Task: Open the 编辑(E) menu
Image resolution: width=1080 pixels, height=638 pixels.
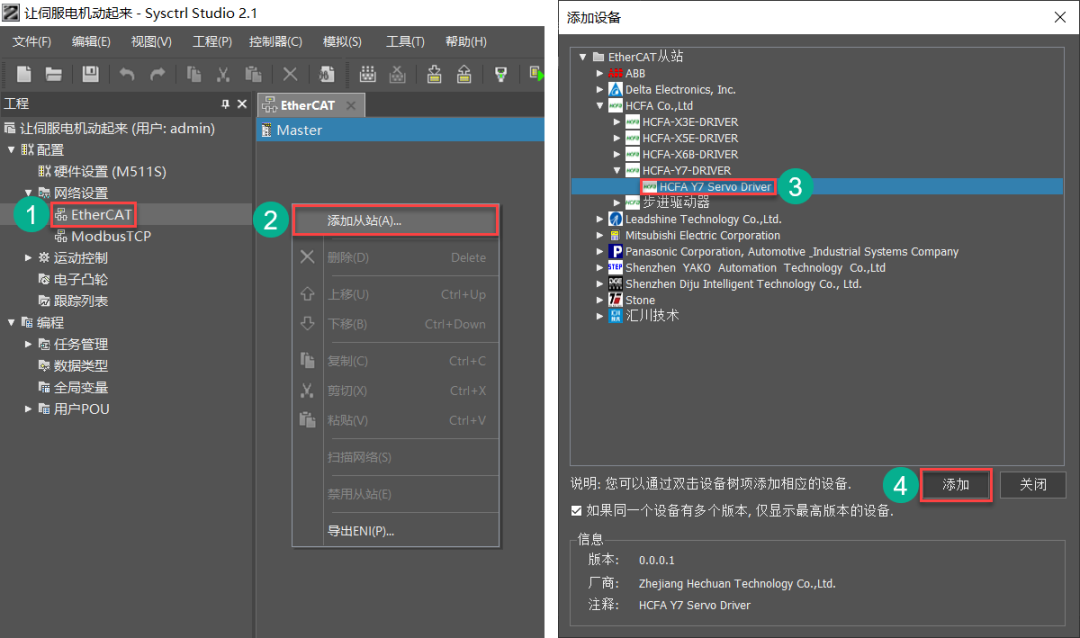Action: coord(91,41)
